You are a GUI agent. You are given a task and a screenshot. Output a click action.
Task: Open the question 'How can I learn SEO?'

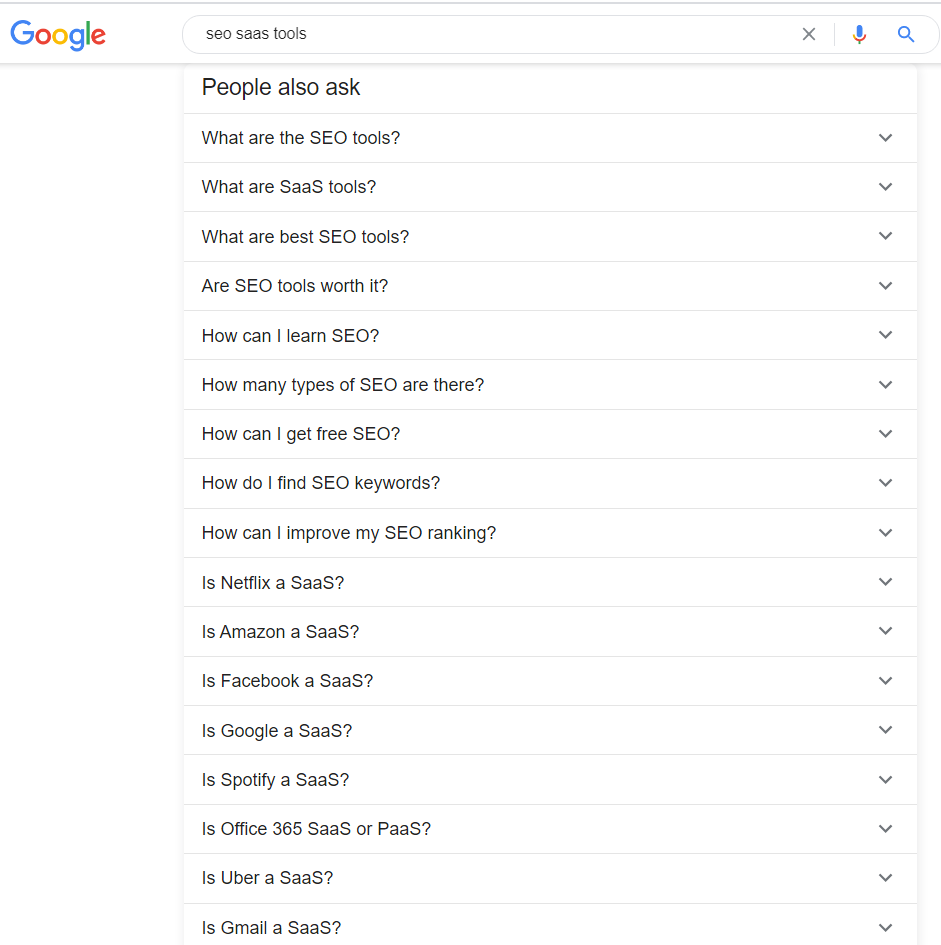coord(550,335)
